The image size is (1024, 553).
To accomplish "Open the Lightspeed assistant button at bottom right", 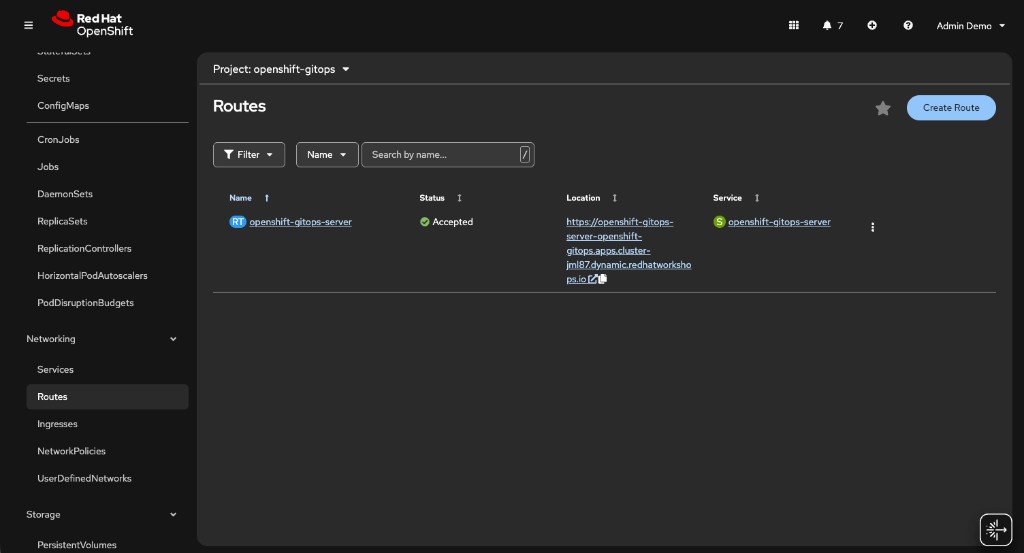I will pyautogui.click(x=996, y=529).
